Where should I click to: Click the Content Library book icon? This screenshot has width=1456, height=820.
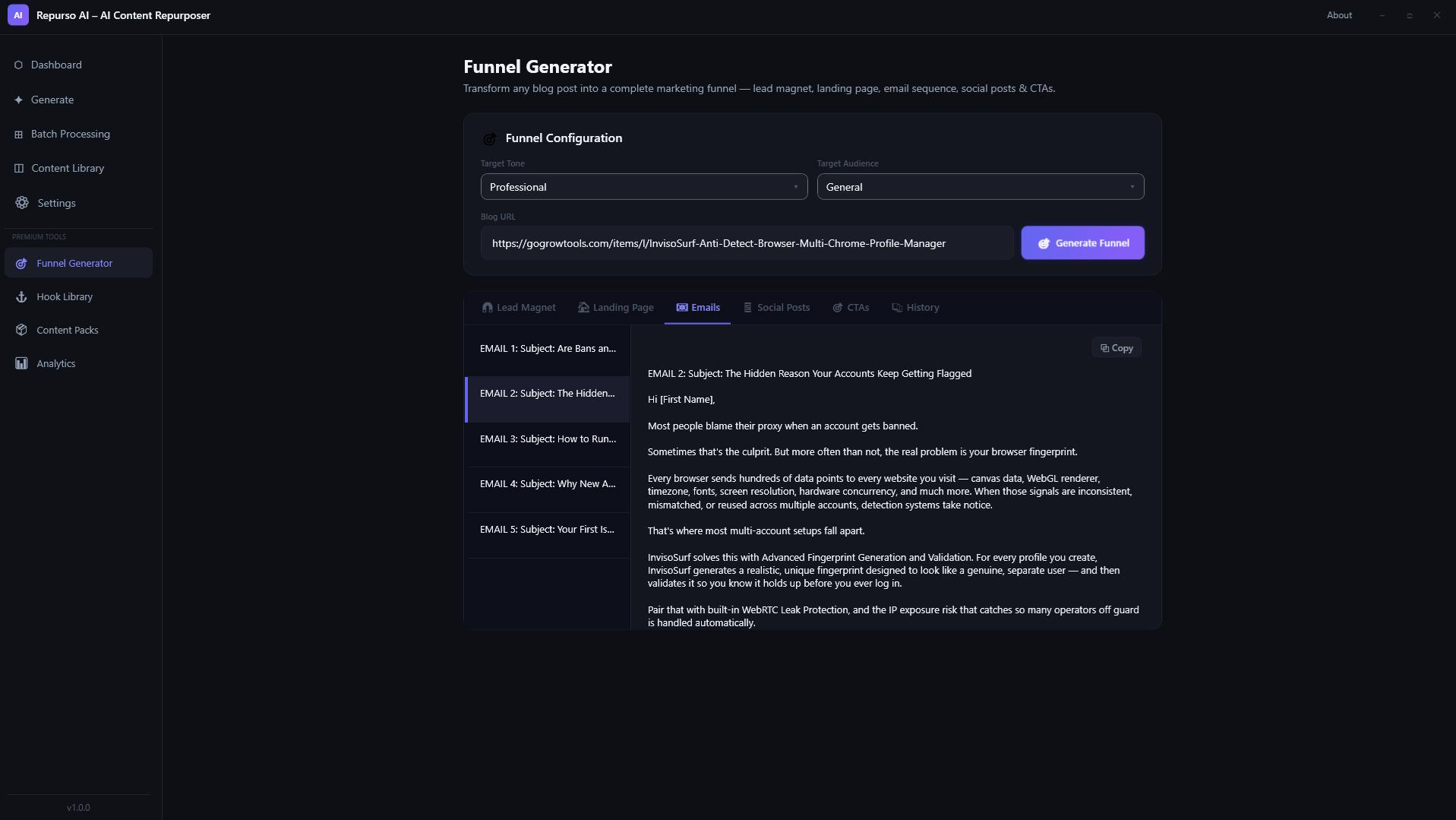(19, 169)
